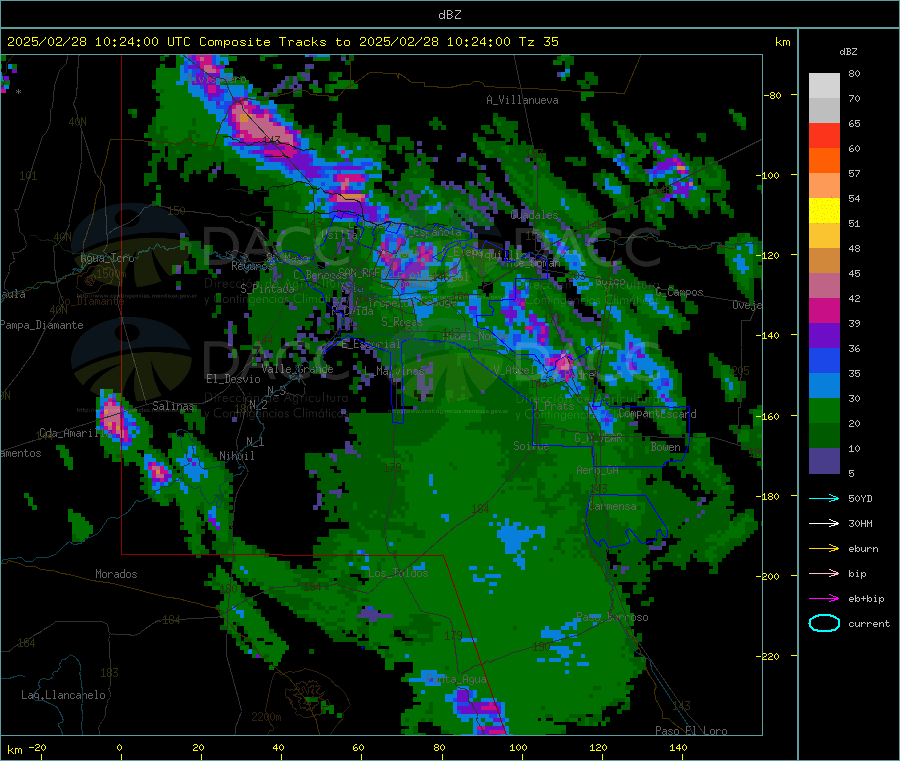The image size is (900, 761).
Task: Click the 'El_Desvio' map label
Action: pyautogui.click(x=233, y=379)
